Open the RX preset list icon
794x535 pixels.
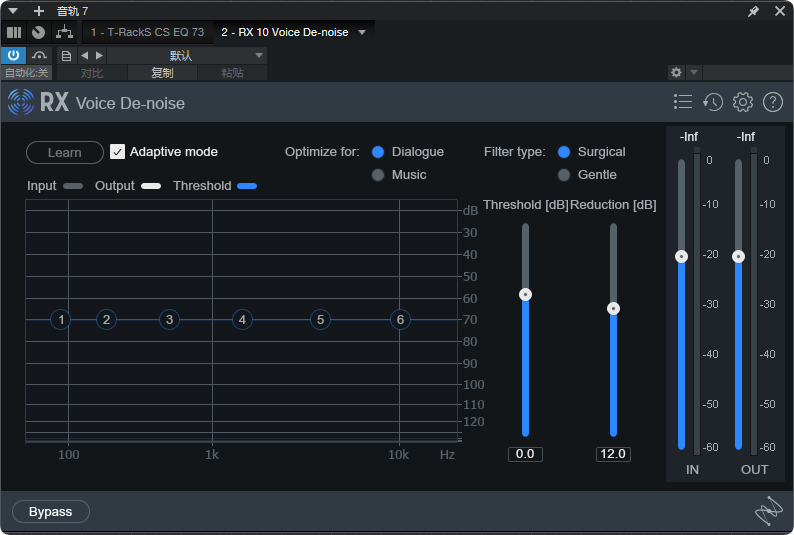pos(683,102)
